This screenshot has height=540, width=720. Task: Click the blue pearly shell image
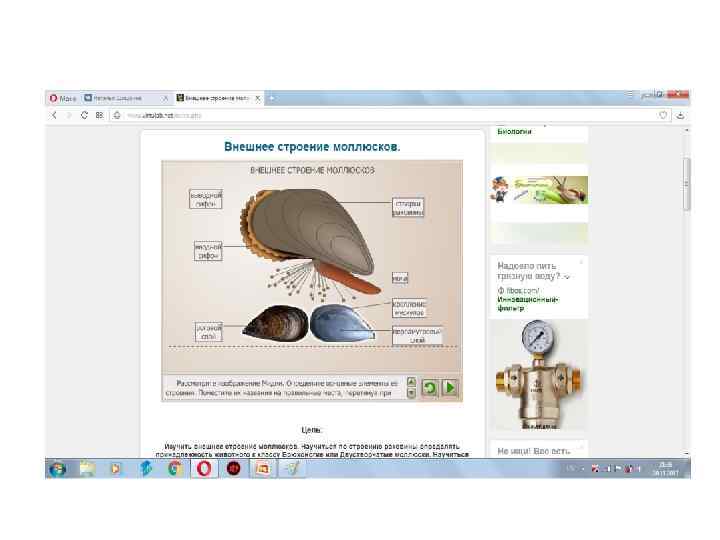point(342,323)
